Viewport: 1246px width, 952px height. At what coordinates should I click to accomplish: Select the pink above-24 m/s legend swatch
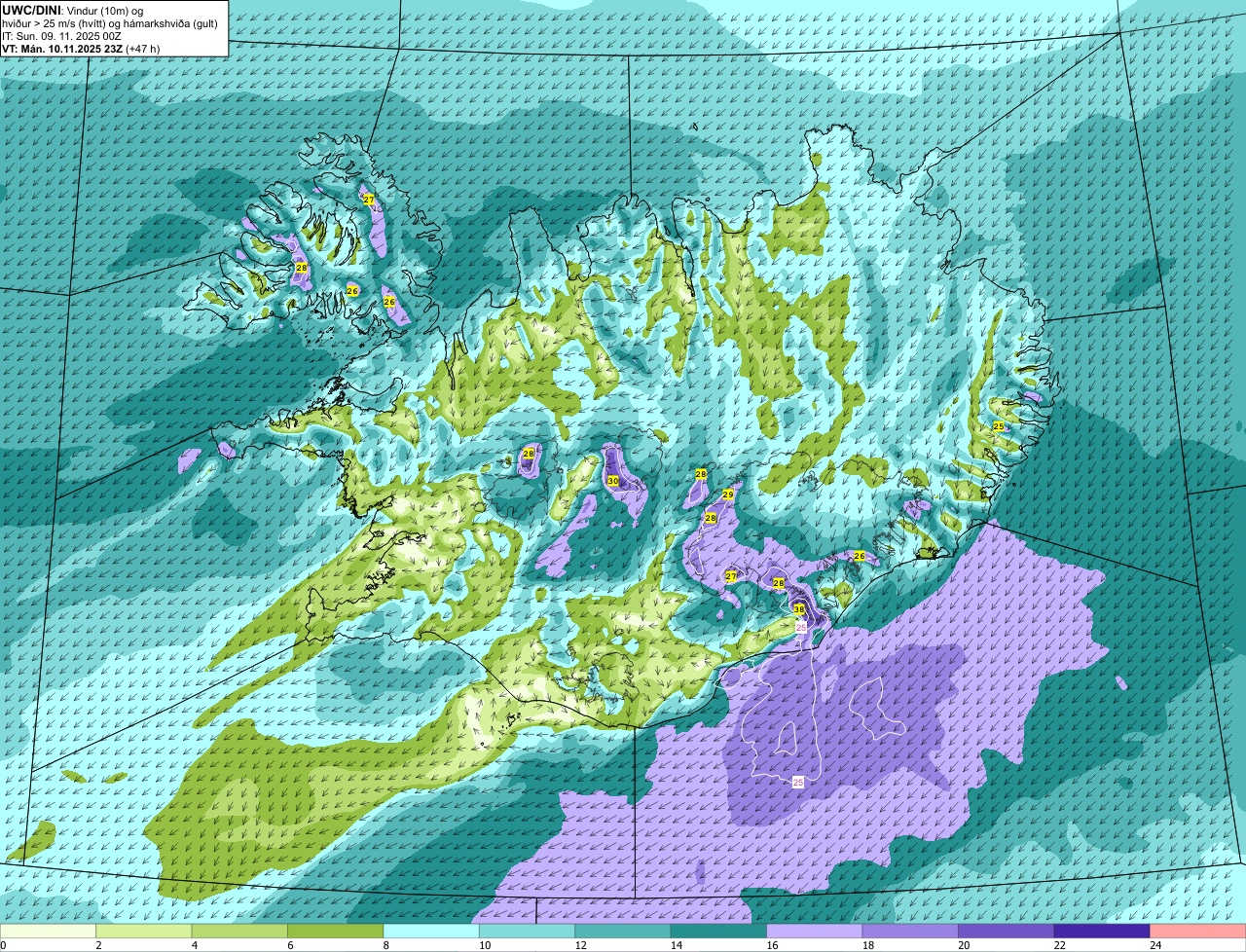(x=1197, y=931)
